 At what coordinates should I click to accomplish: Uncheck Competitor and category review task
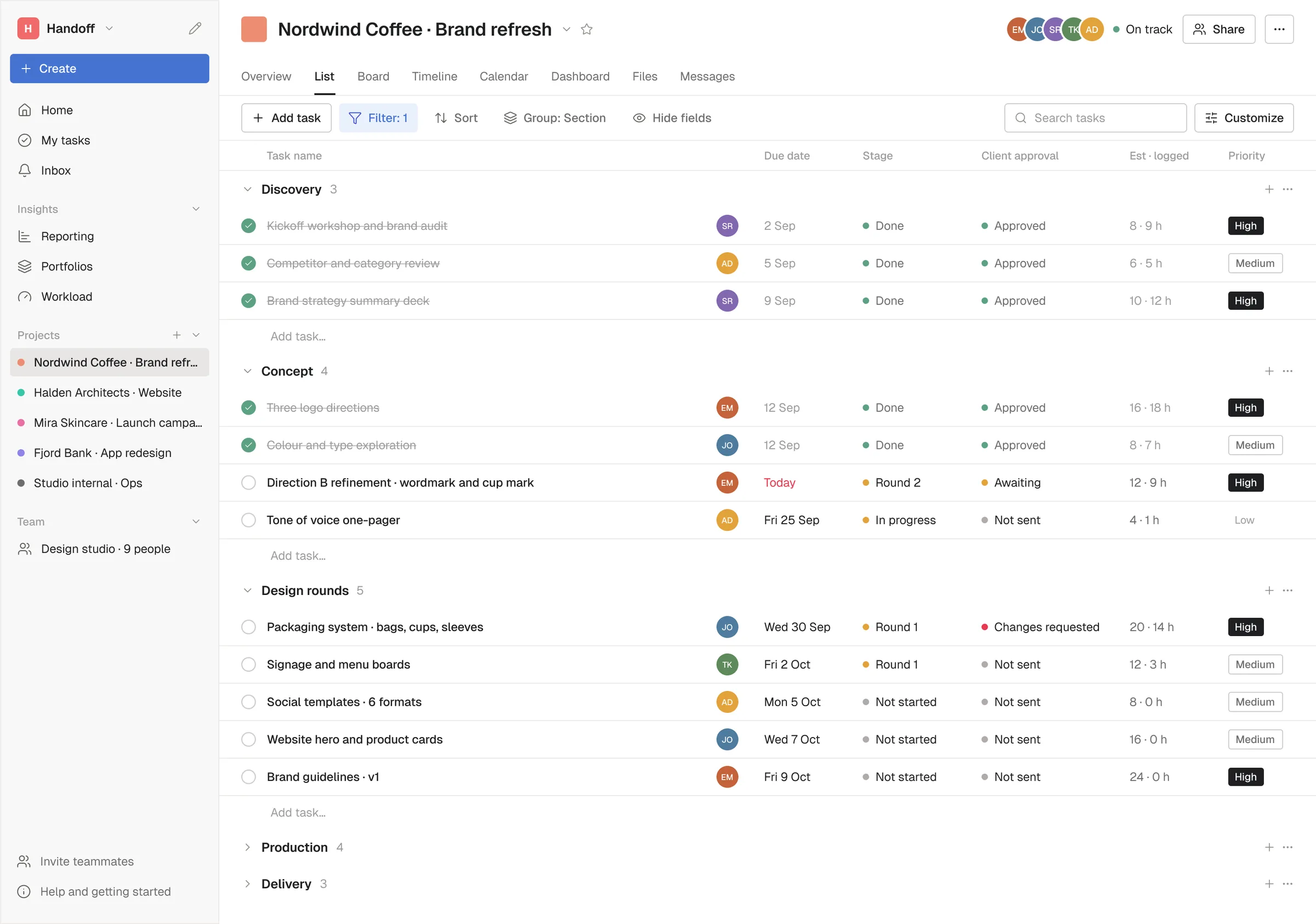coord(248,263)
